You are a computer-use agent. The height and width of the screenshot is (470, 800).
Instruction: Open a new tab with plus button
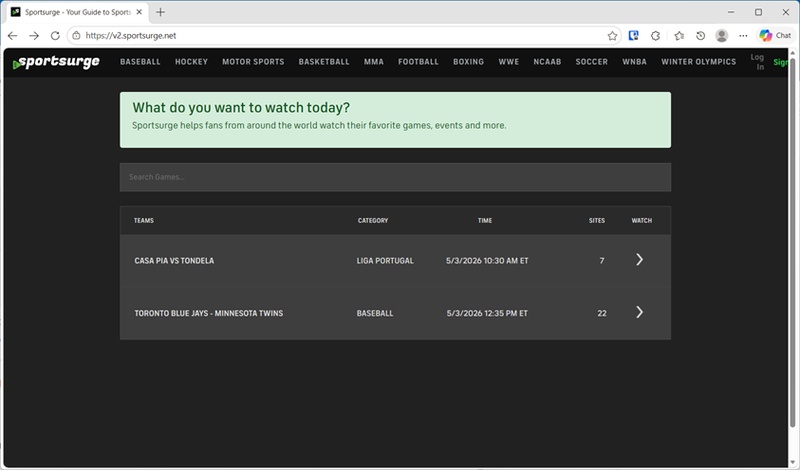(x=160, y=12)
